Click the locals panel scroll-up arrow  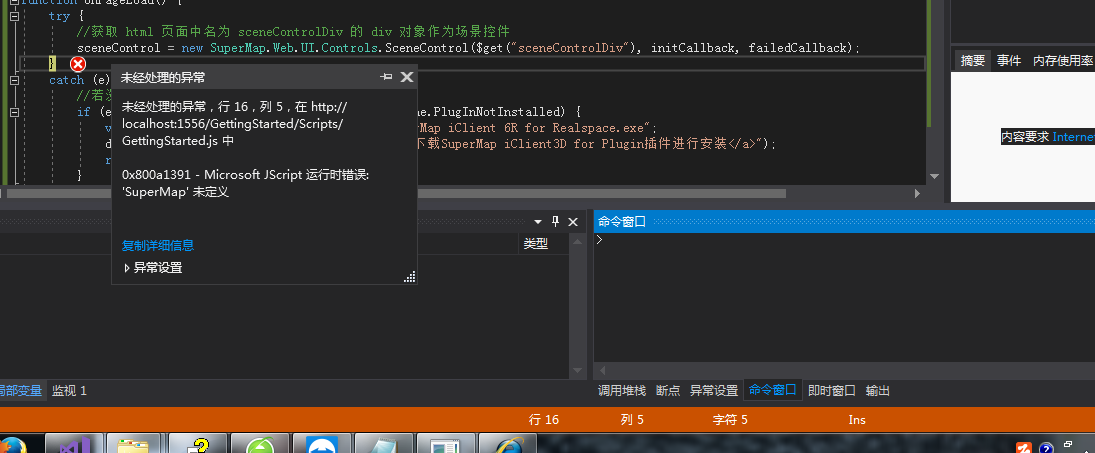pyautogui.click(x=578, y=242)
